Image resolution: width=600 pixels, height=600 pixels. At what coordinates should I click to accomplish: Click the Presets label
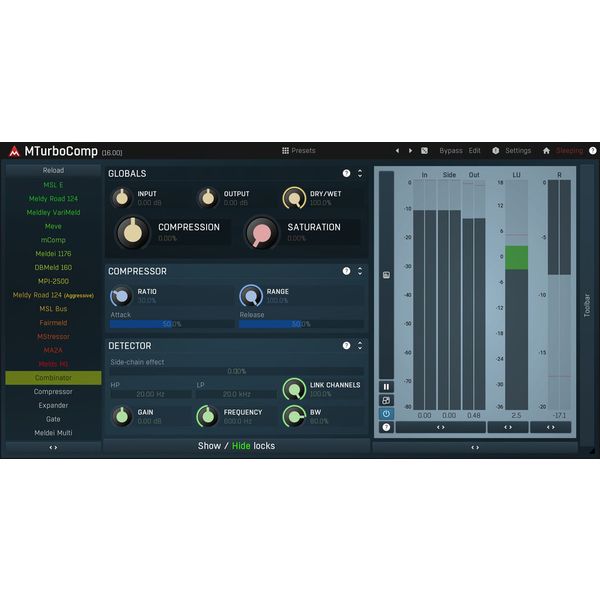coord(303,151)
